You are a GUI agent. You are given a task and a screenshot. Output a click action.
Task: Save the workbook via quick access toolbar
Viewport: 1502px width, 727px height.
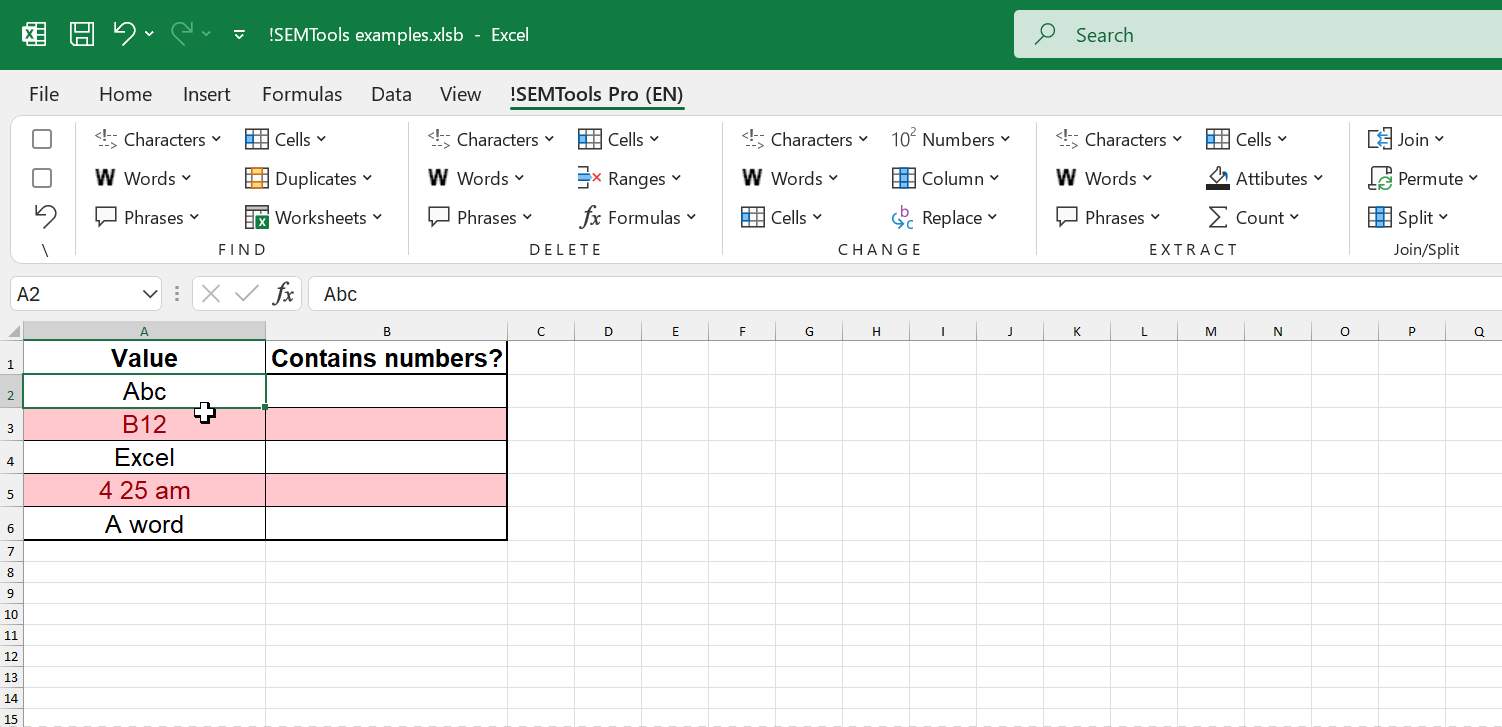(x=81, y=33)
